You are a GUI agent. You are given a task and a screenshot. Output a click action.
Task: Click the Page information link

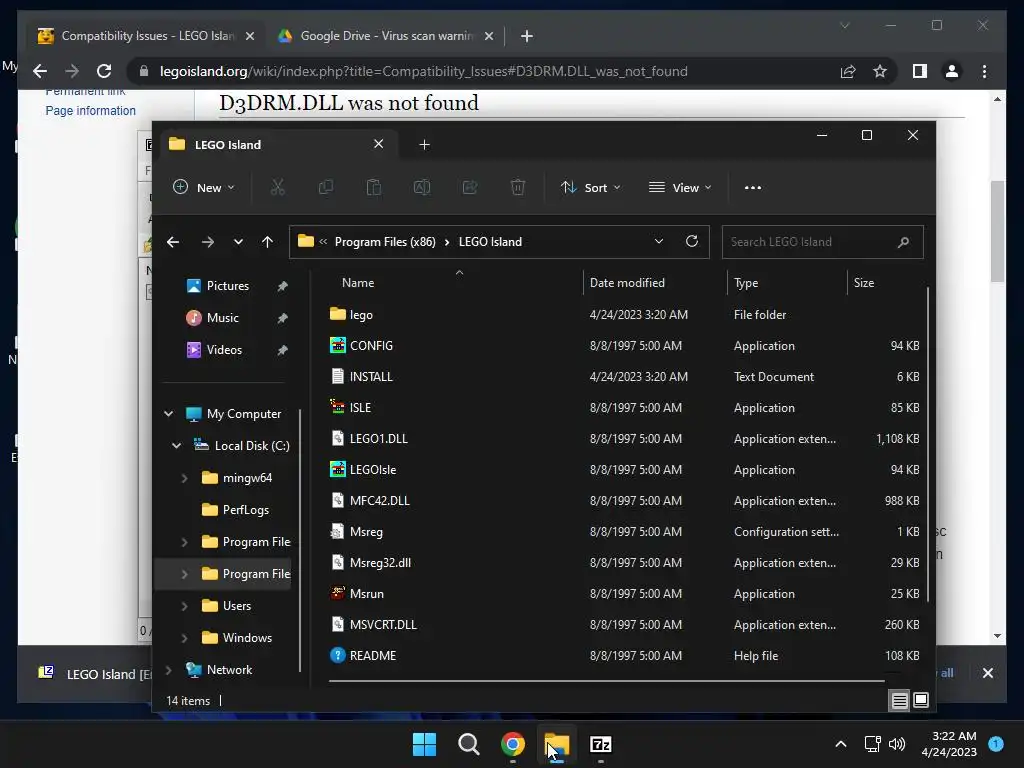click(x=91, y=110)
